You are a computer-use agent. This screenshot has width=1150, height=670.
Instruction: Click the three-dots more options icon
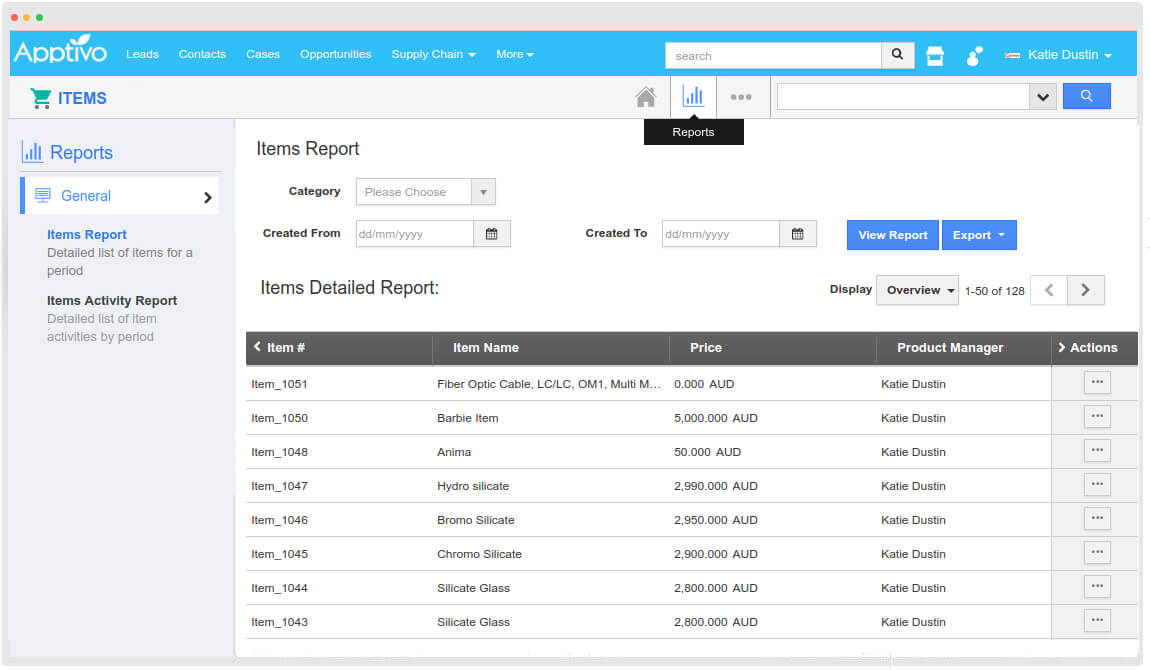tap(741, 97)
